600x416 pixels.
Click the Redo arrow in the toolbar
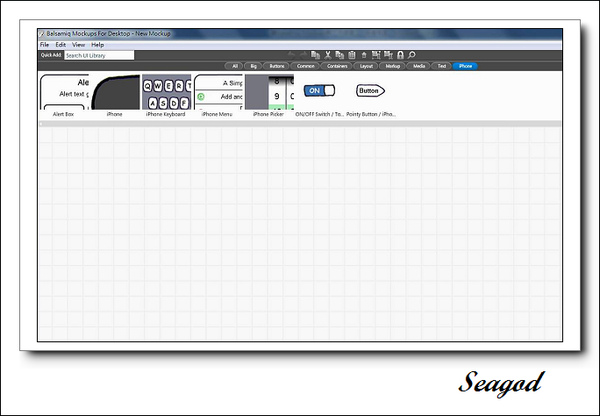(303, 55)
